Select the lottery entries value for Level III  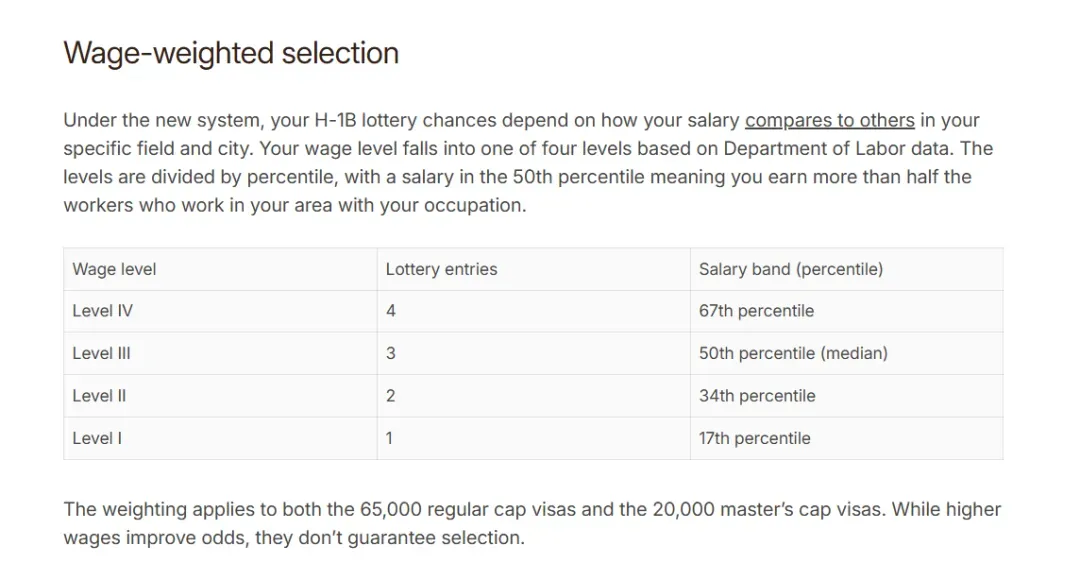391,353
